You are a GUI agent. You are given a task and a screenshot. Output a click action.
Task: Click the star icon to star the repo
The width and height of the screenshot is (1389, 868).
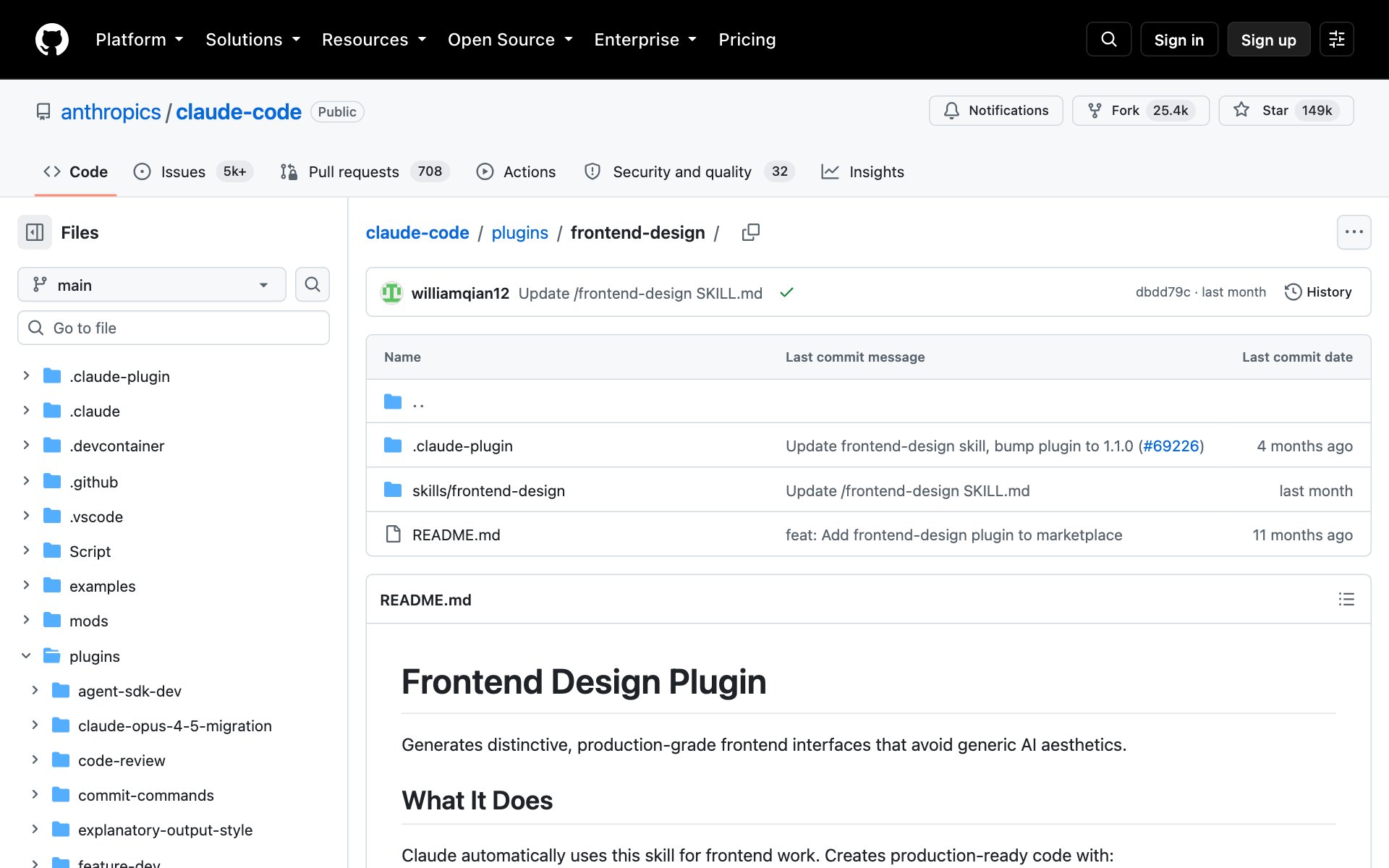tap(1241, 110)
